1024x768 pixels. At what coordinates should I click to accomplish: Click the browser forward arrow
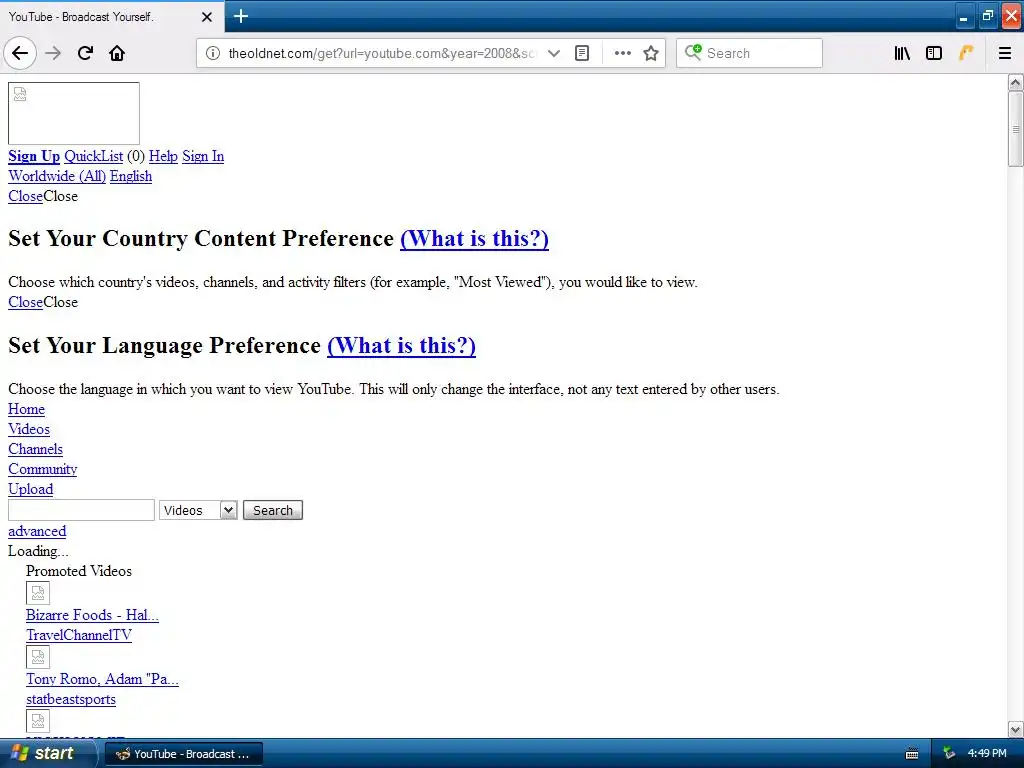[53, 53]
